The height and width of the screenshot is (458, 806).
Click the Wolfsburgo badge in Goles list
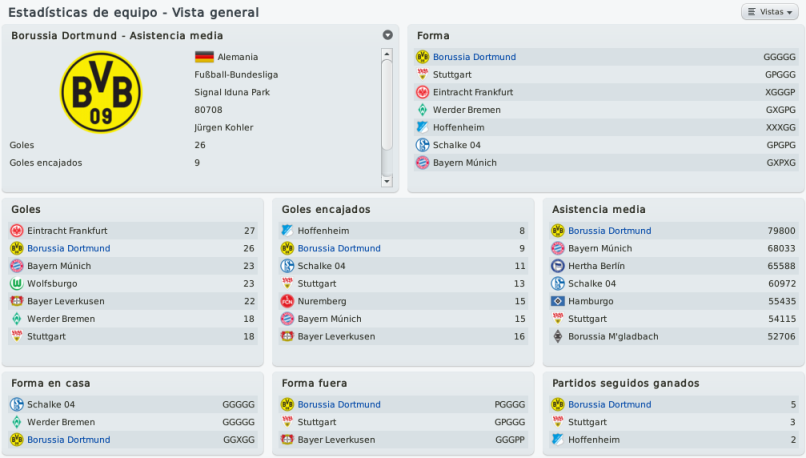pos(17,284)
